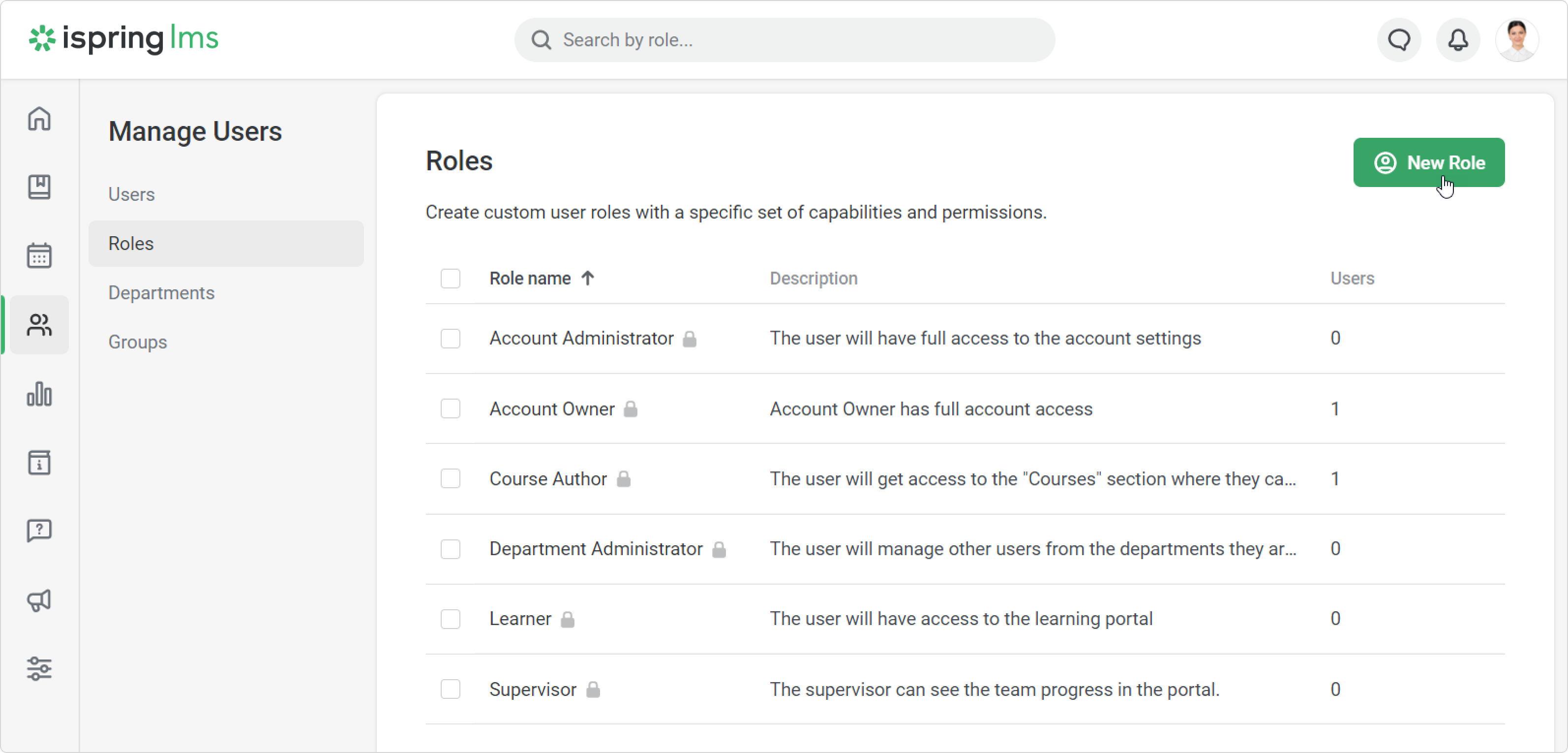Open the Home icon in sidebar
1568x753 pixels.
pos(39,118)
